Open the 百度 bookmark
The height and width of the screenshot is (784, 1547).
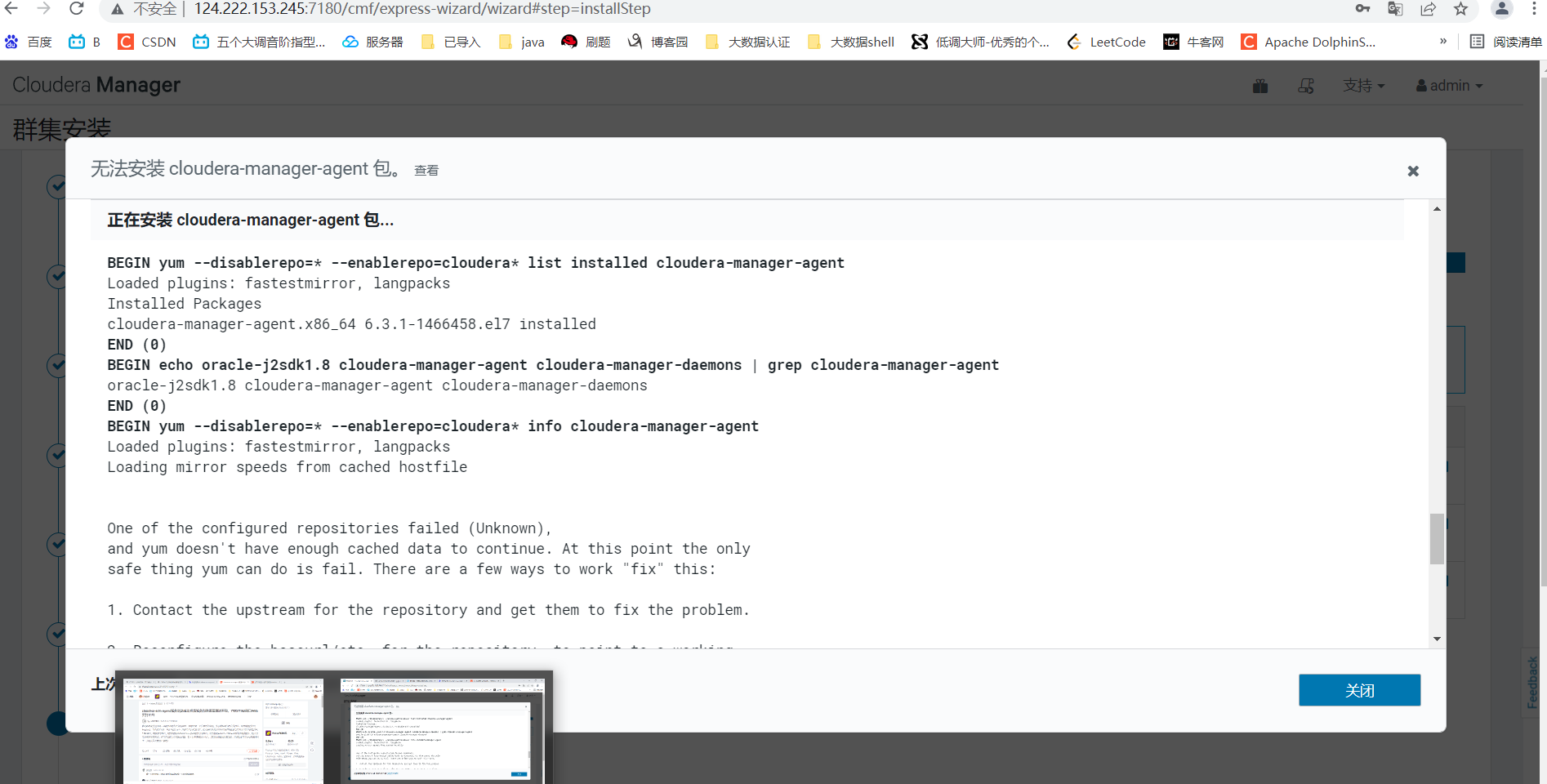click(28, 42)
